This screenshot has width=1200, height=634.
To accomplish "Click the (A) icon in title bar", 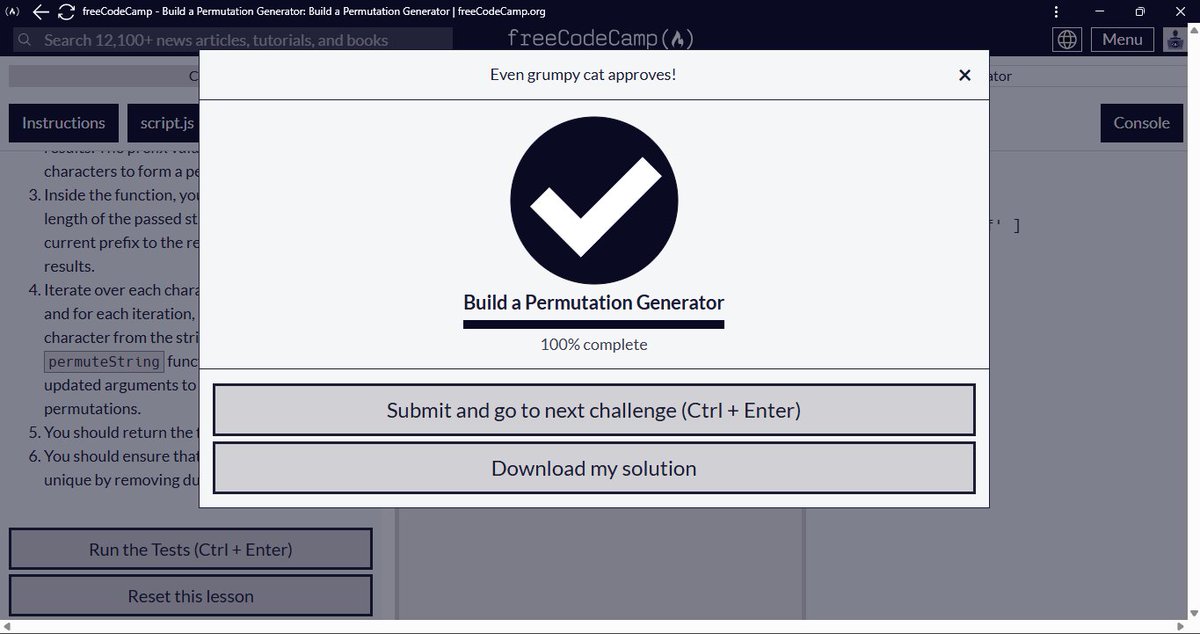I will pyautogui.click(x=12, y=11).
